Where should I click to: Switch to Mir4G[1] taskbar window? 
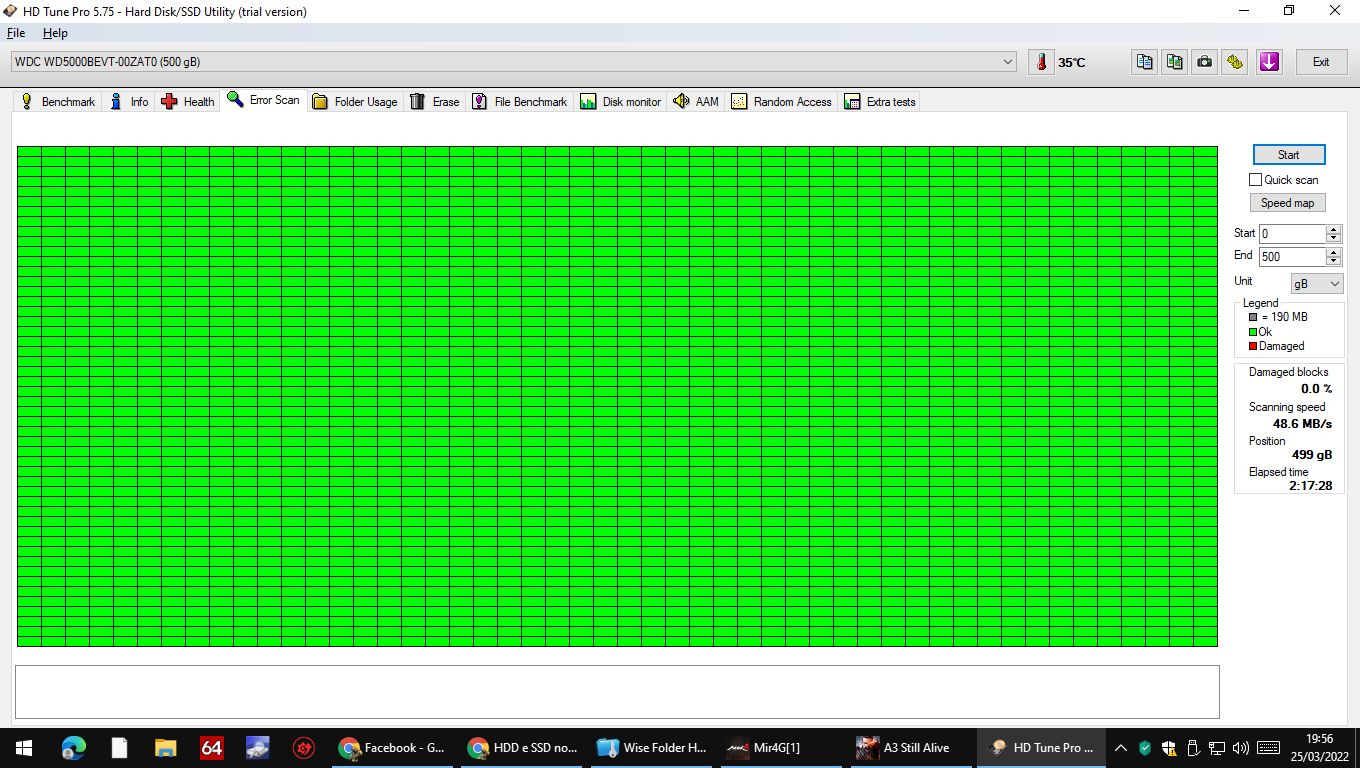[782, 747]
